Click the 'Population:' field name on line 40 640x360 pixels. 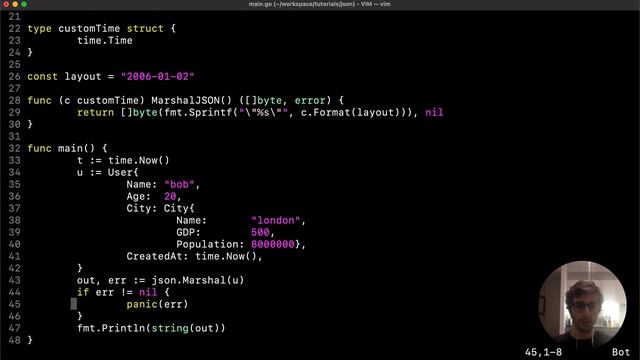(210, 244)
